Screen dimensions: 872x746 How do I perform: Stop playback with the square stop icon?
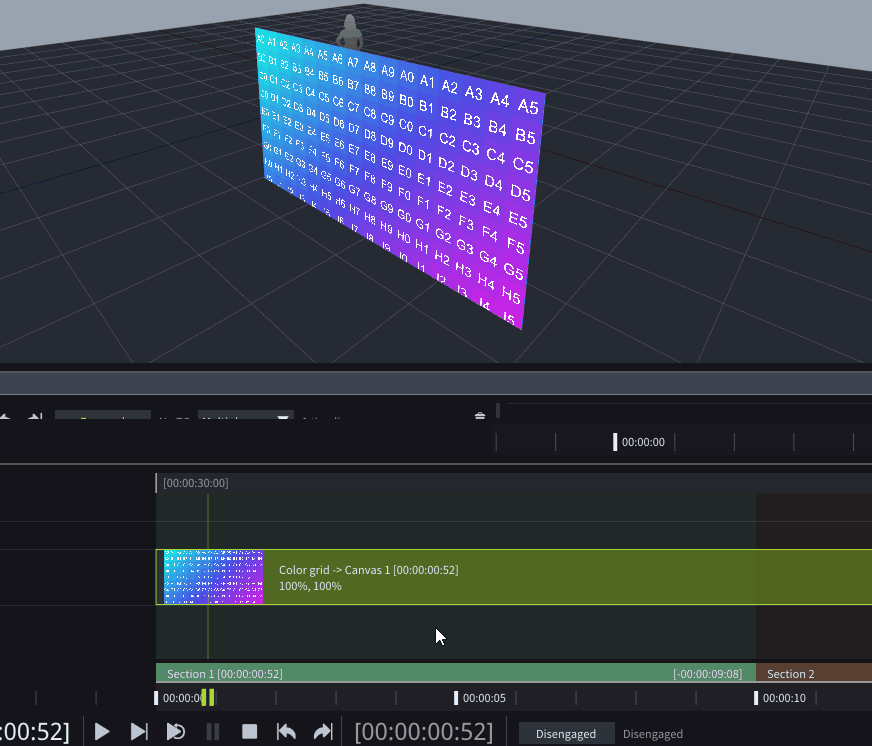(250, 732)
